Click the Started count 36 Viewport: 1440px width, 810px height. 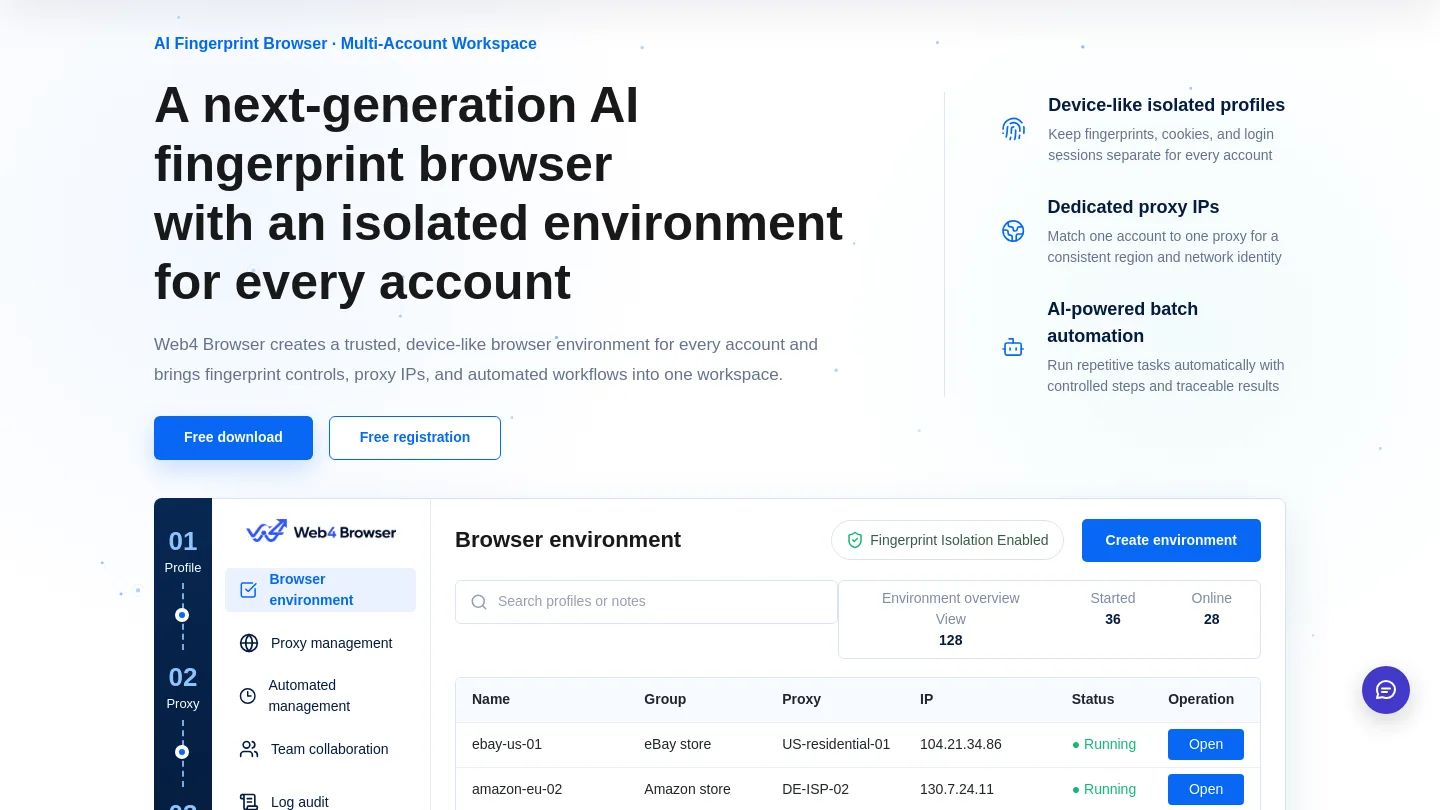[1113, 620]
